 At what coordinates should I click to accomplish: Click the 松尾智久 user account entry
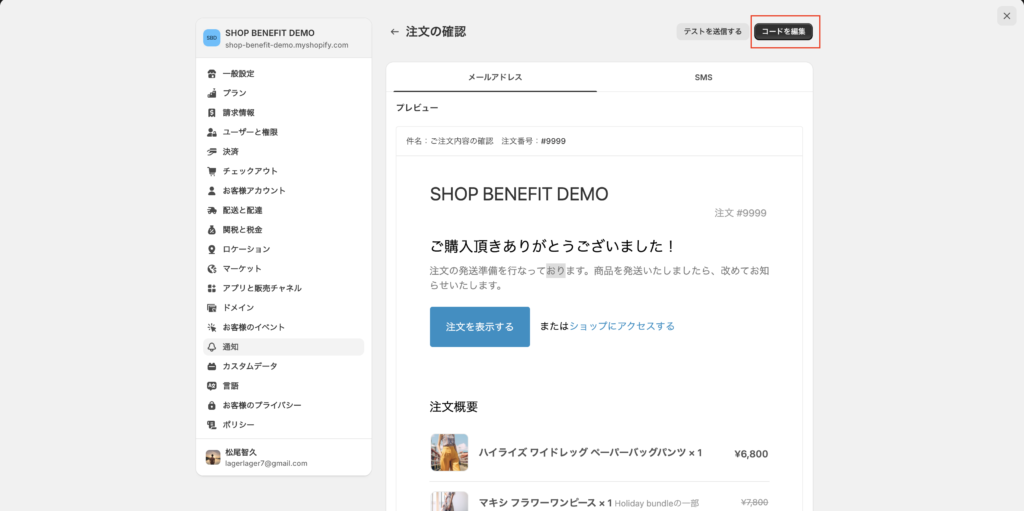point(283,457)
